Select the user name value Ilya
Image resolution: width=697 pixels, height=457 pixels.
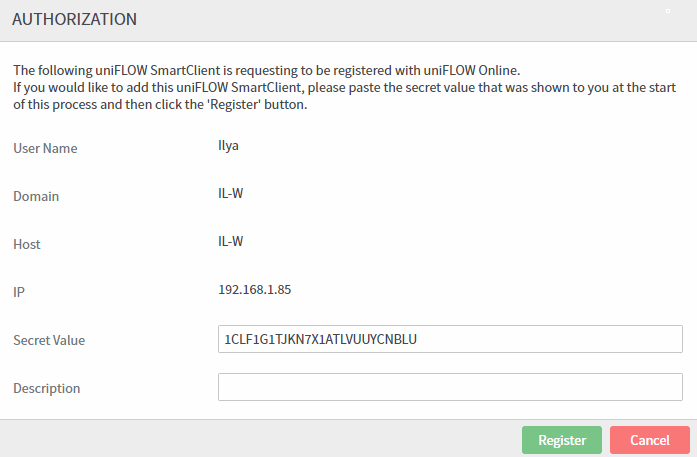coord(229,145)
